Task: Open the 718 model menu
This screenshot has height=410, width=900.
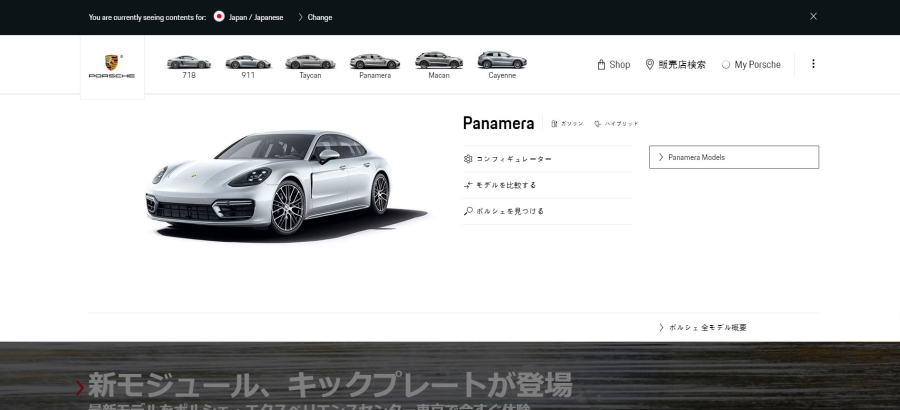Action: (189, 67)
